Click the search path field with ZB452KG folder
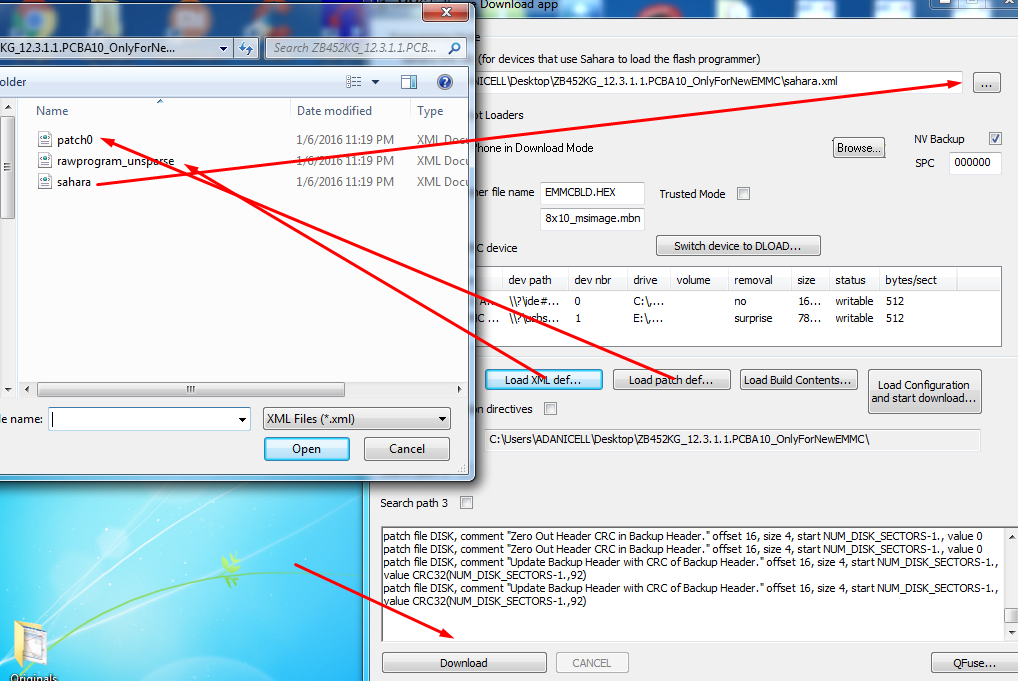The image size is (1018, 681). (732, 440)
